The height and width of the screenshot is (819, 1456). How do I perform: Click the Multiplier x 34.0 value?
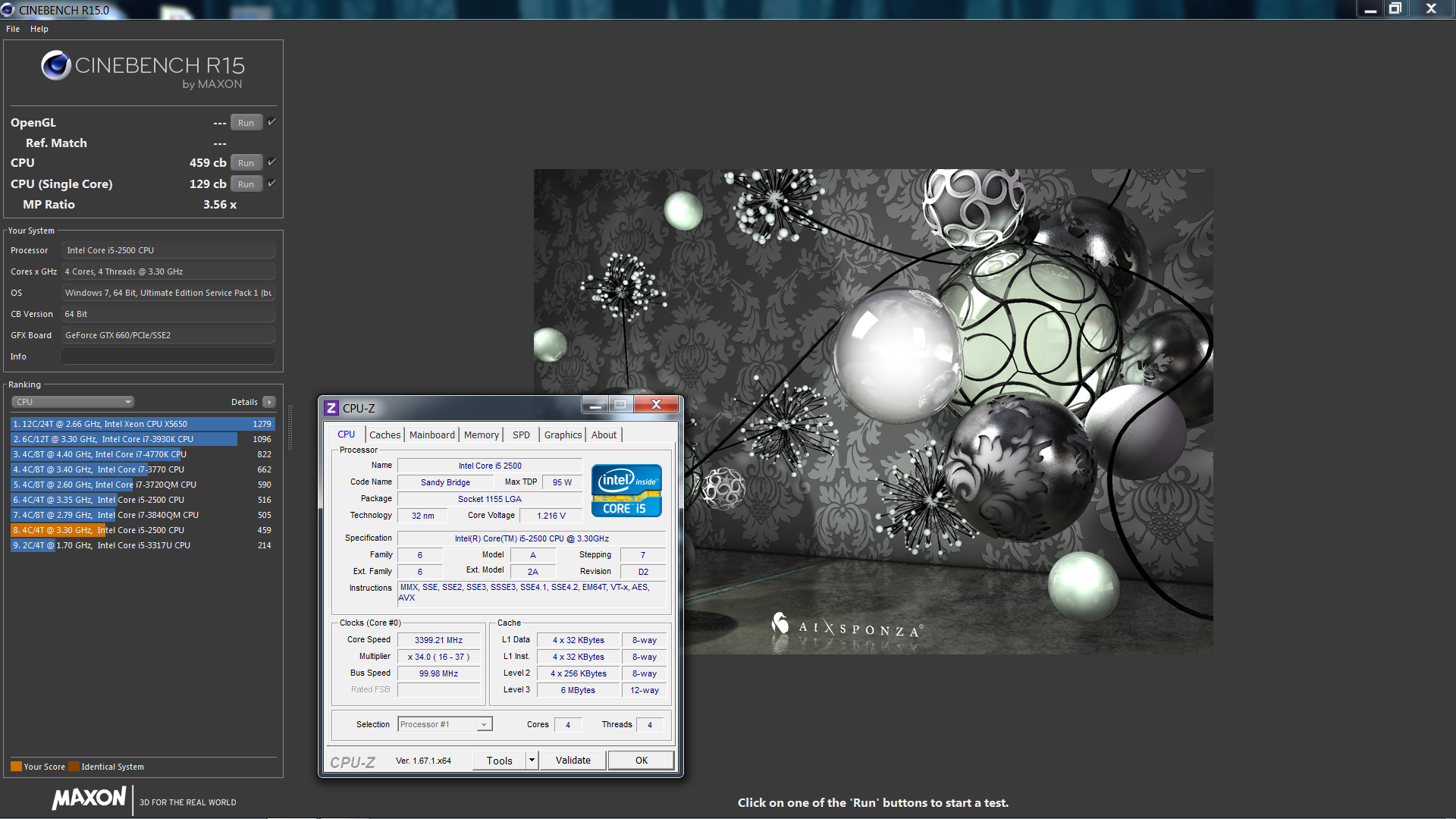(438, 657)
